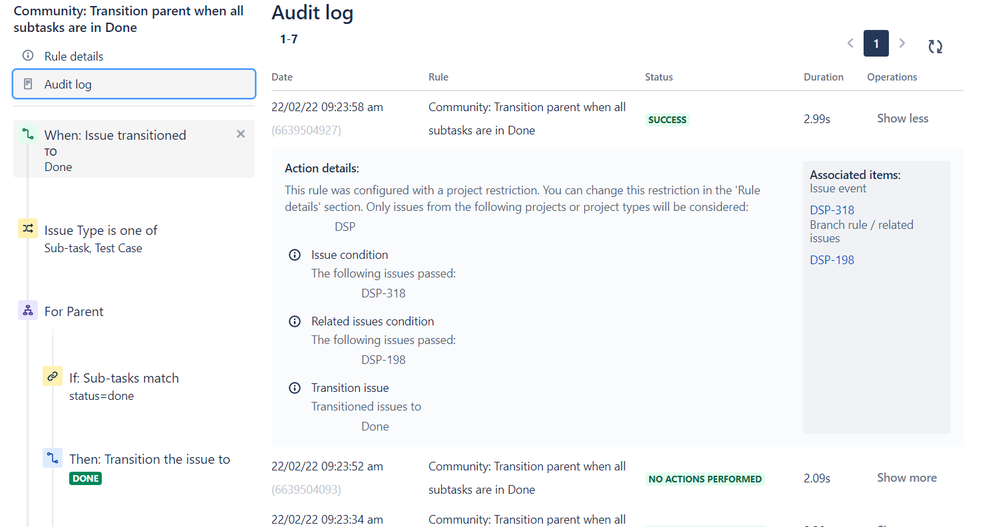998x527 pixels.
Task: Select page 1 of audit log
Action: (876, 43)
